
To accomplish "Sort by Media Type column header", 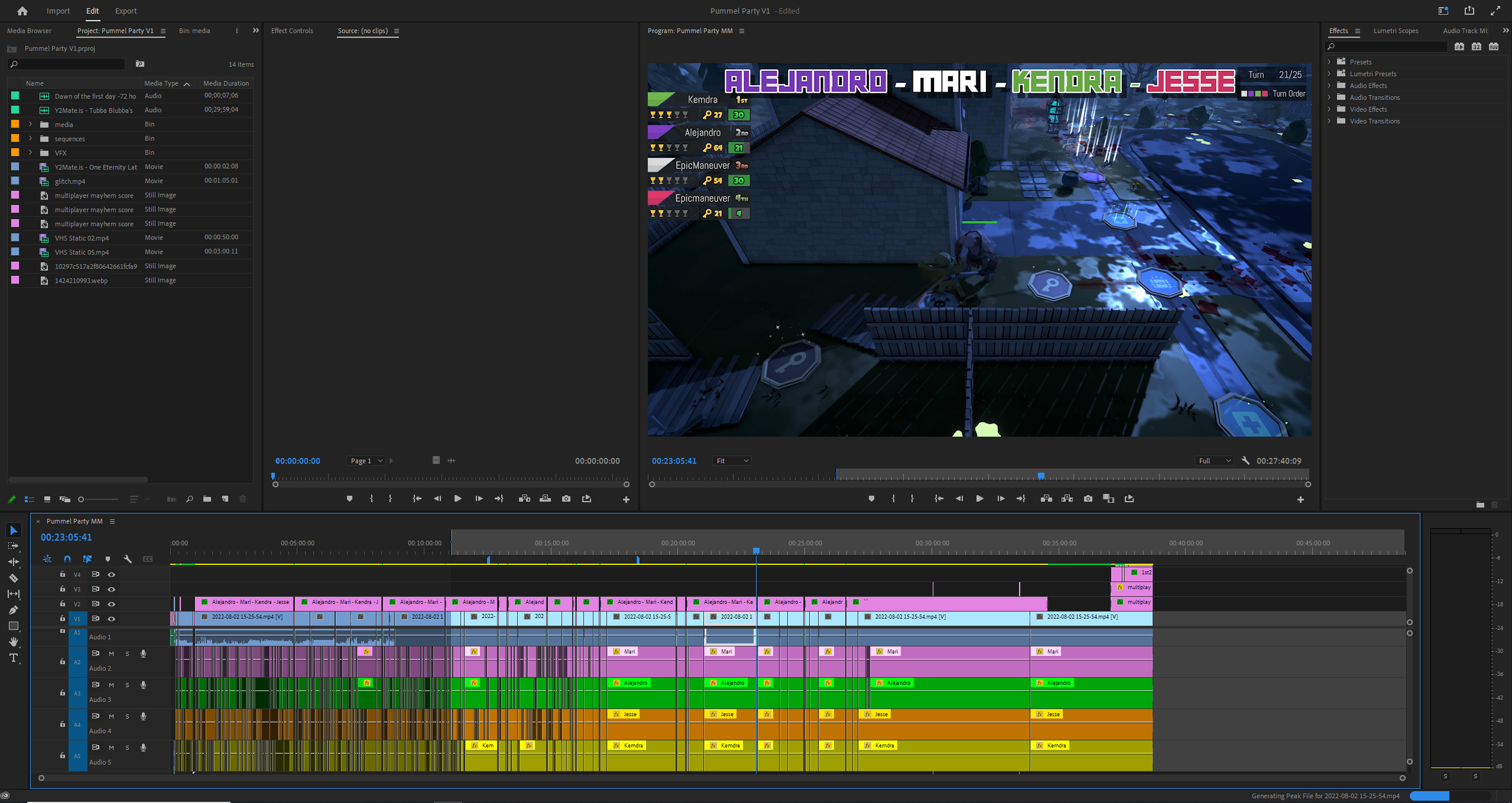I will [x=161, y=83].
